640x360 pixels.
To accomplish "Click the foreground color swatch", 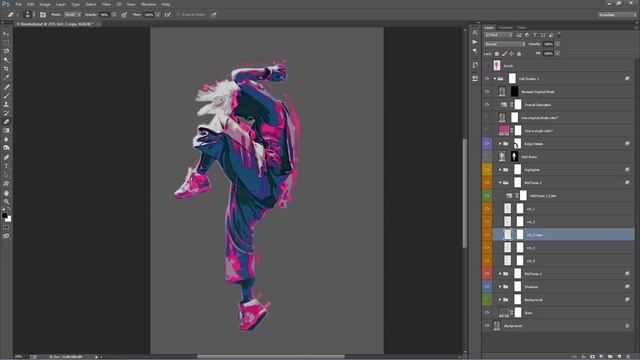I will click(x=4, y=215).
